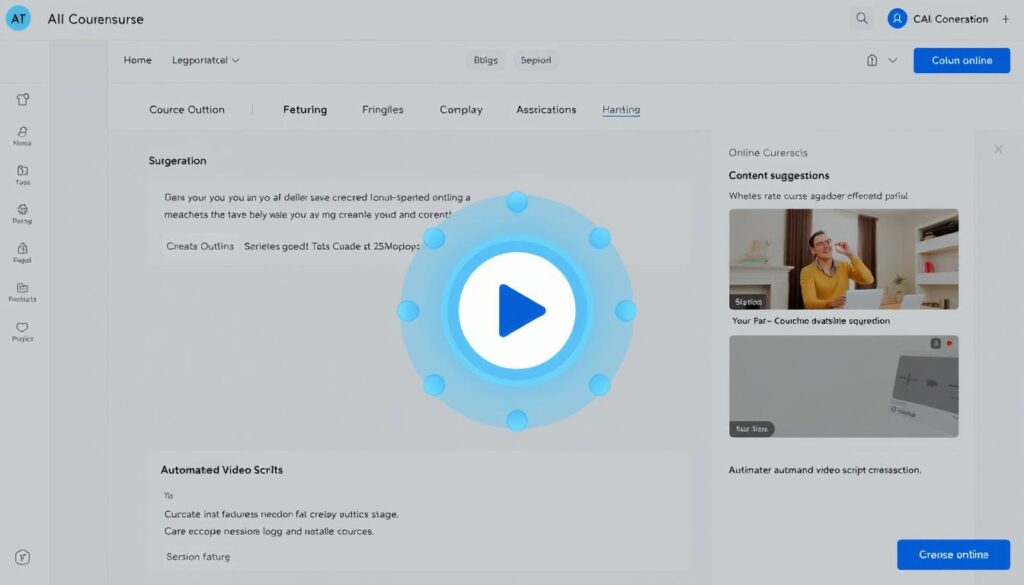
Task: Select the Btigs pill
Action: pyautogui.click(x=485, y=60)
